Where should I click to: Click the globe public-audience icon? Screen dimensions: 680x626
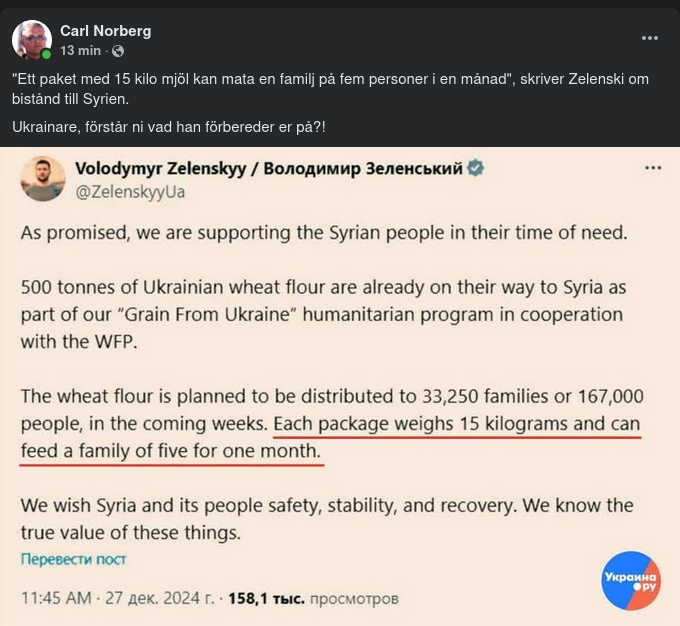118,50
